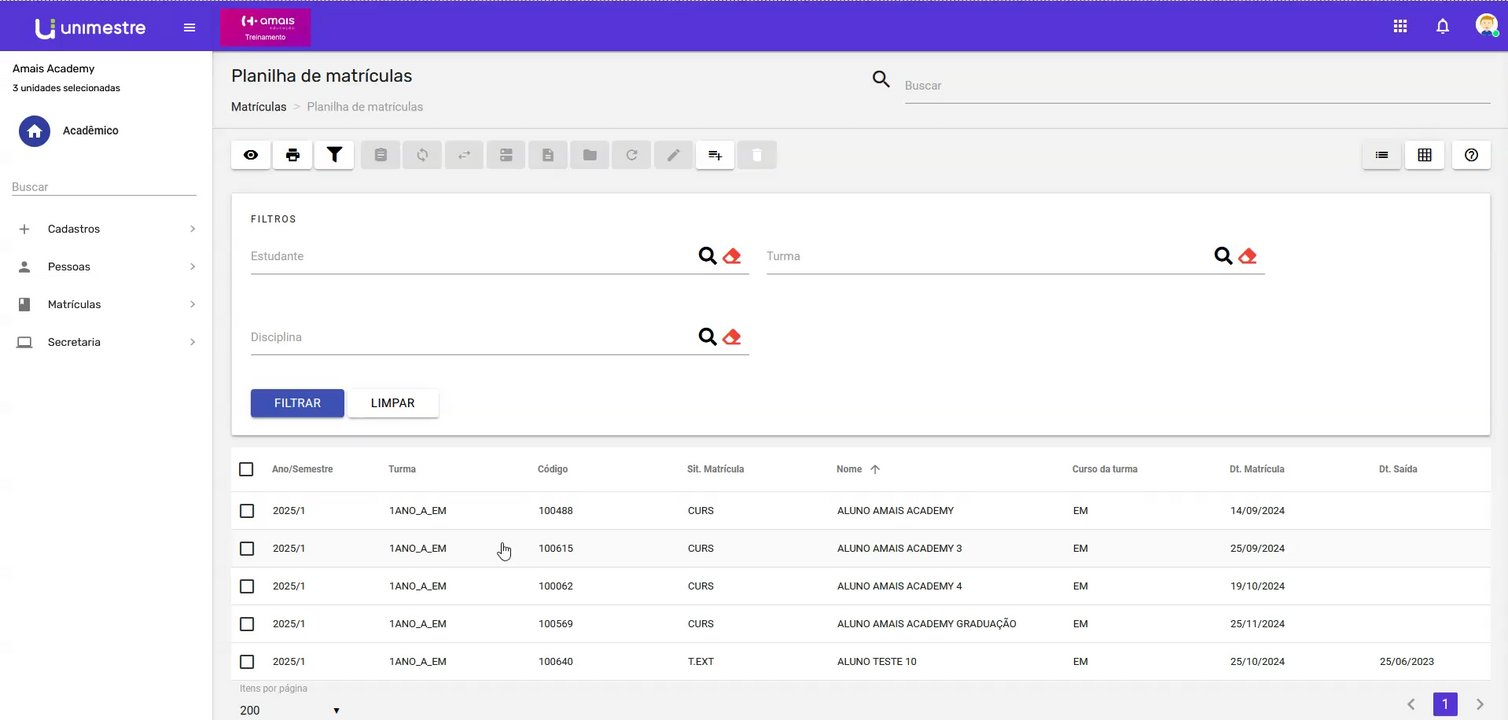This screenshot has height=720, width=1508.
Task: Click the Dt. Matrícula column header
Action: [1257, 469]
